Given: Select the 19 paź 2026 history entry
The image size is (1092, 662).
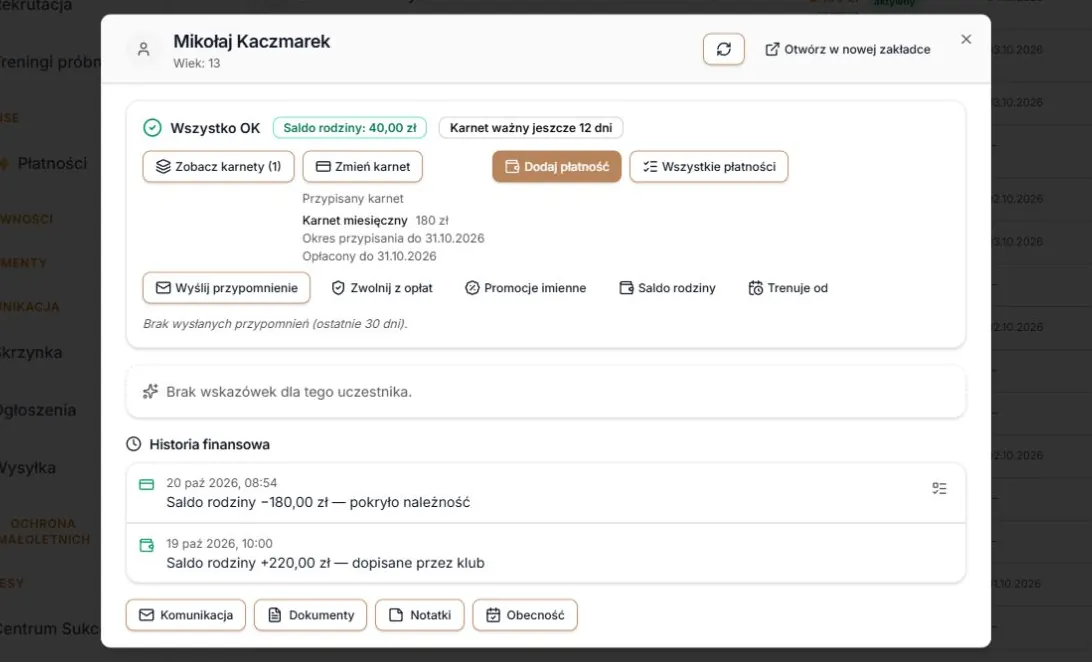Looking at the screenshot, I should [546, 553].
